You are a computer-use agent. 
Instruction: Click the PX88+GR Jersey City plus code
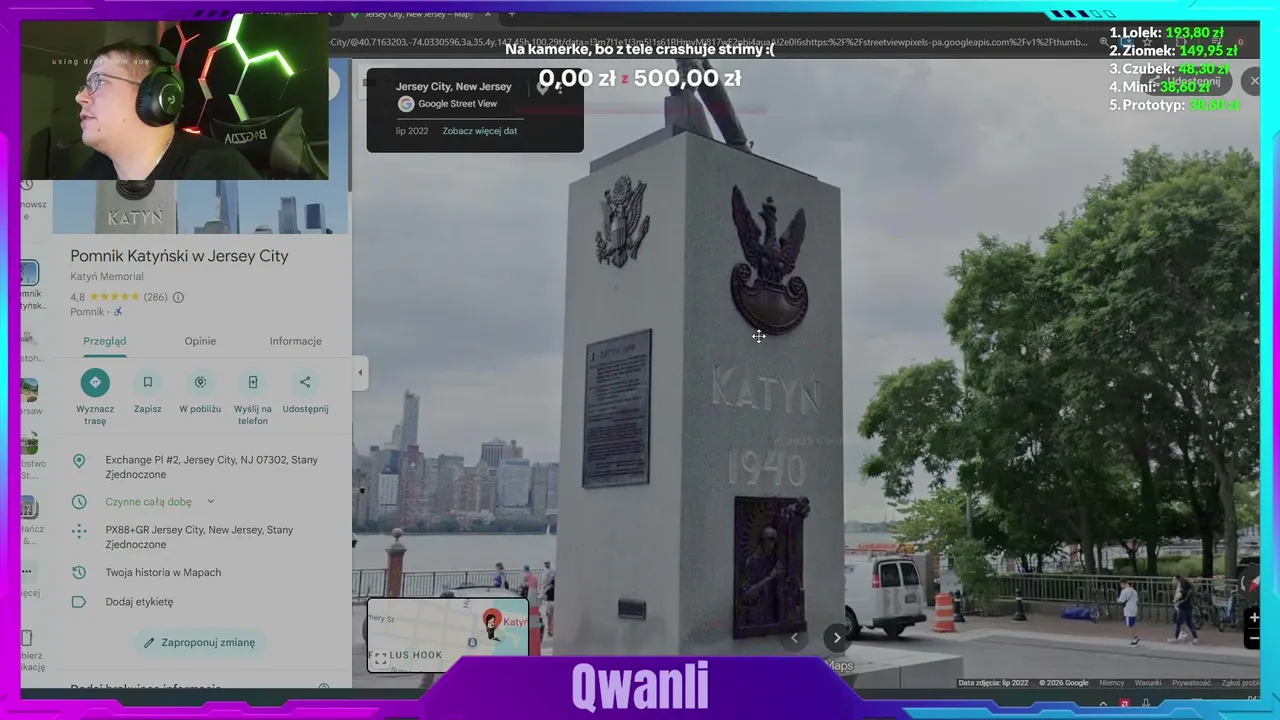pos(200,537)
